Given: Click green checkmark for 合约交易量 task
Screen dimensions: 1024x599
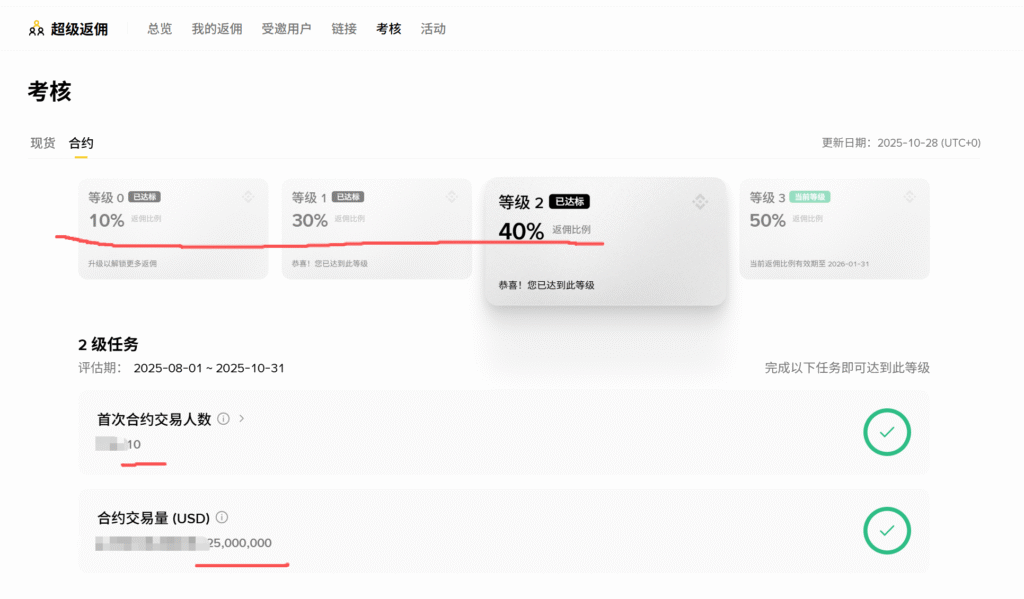Looking at the screenshot, I should (x=886, y=531).
